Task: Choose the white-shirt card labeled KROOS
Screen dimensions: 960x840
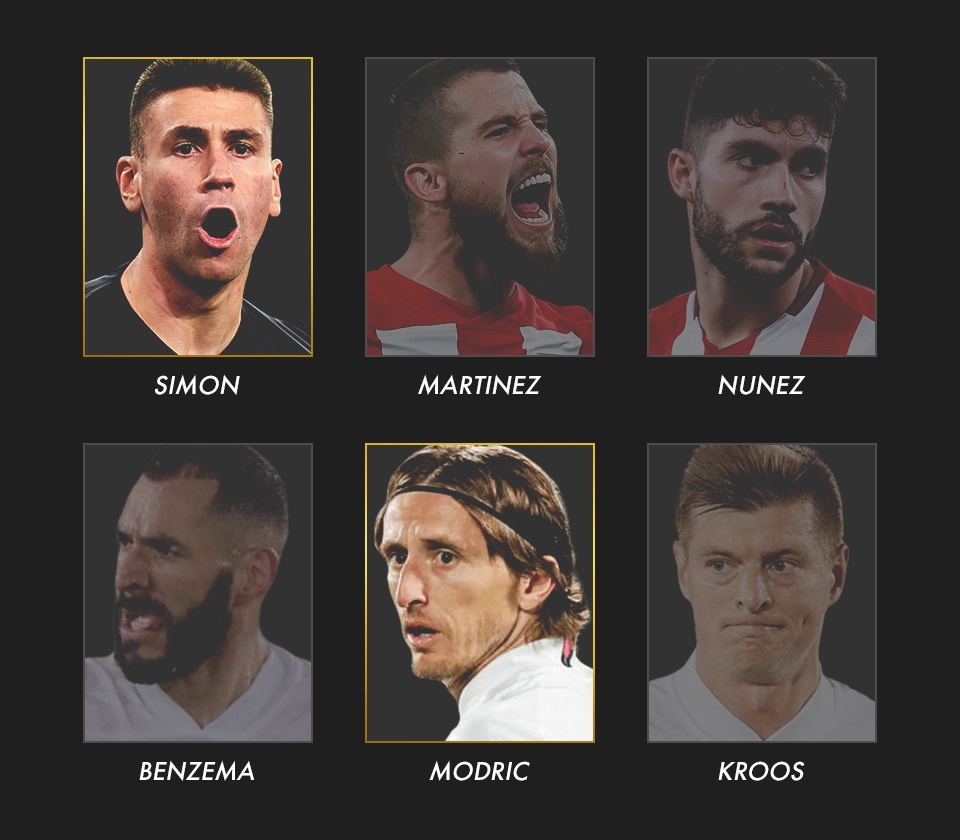Action: pyautogui.click(x=762, y=593)
